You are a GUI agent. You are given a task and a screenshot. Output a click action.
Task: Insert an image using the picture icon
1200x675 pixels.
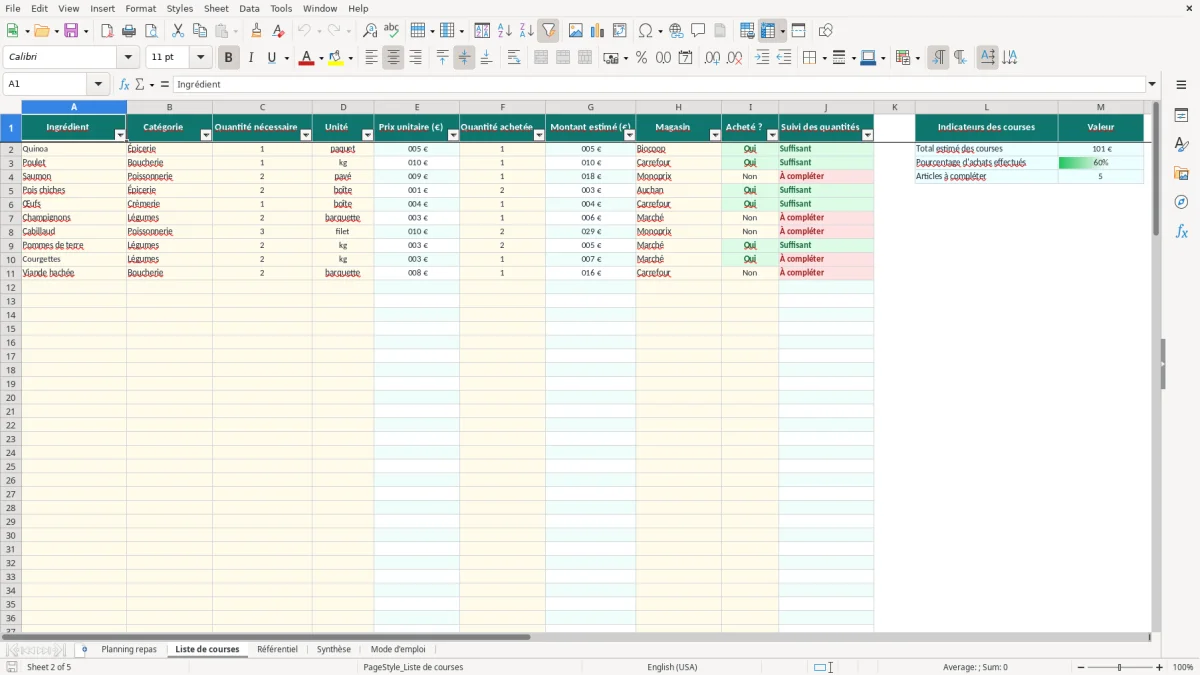coord(575,31)
